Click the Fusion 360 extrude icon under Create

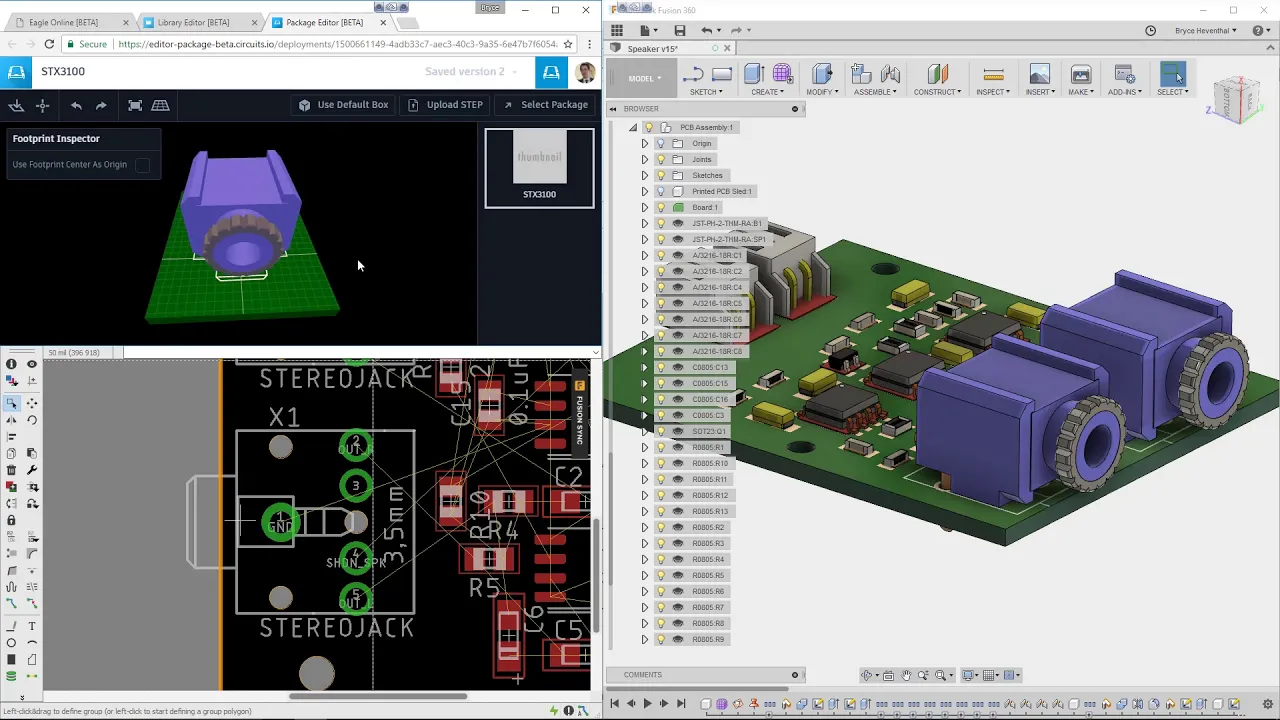754,74
